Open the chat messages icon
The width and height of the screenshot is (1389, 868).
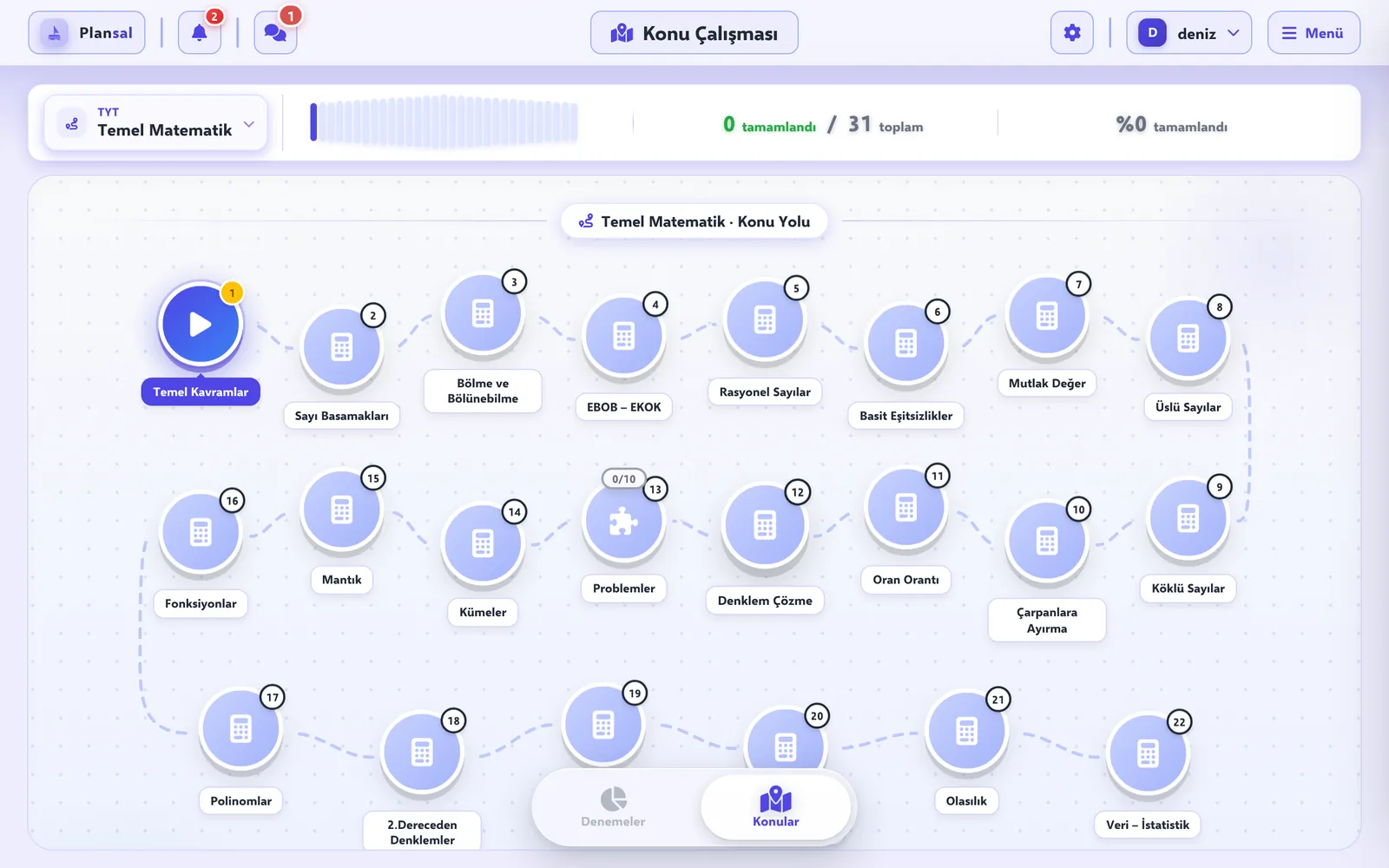275,33
